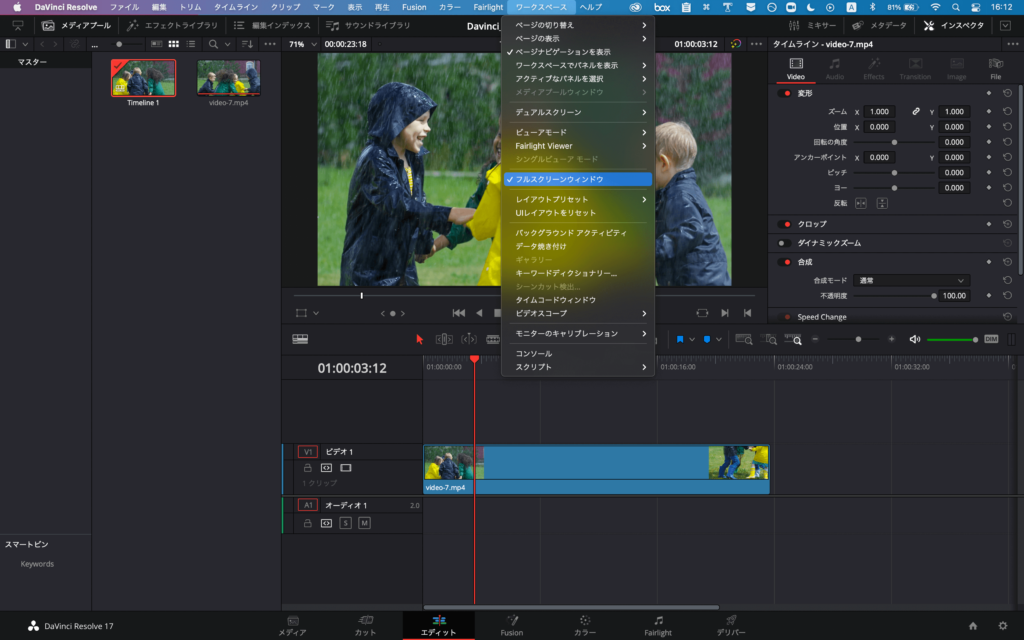Flip the clip horizontally in 反転
This screenshot has height=640, width=1024.
861,203
